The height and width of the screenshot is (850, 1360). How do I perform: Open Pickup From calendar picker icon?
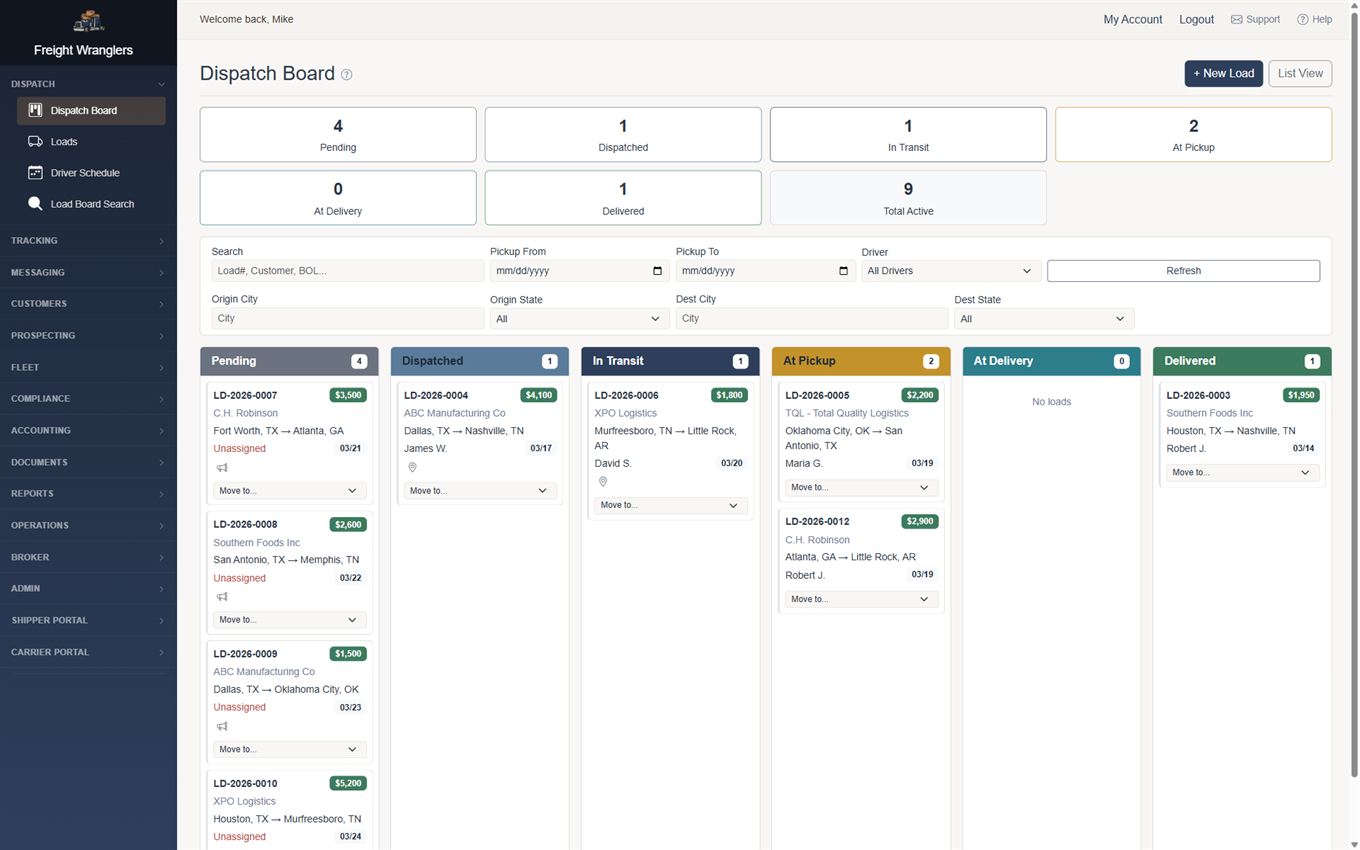[x=657, y=271]
